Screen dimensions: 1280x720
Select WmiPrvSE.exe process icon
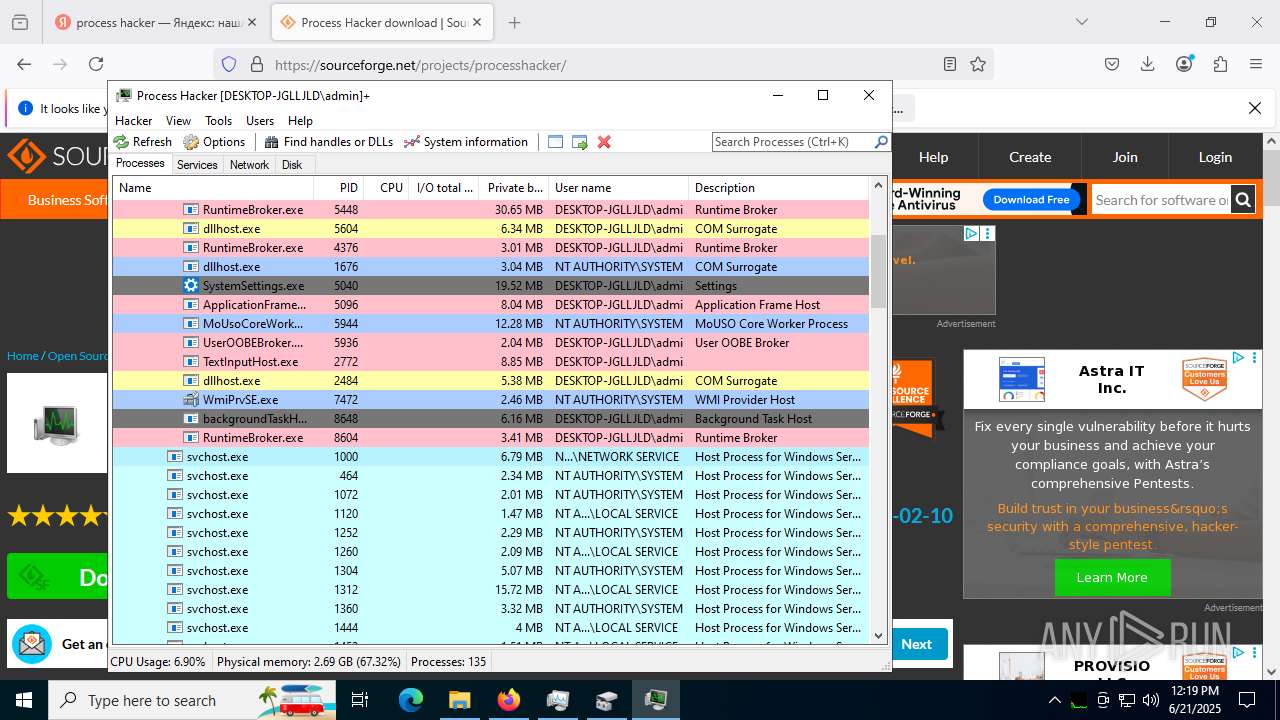[191, 400]
